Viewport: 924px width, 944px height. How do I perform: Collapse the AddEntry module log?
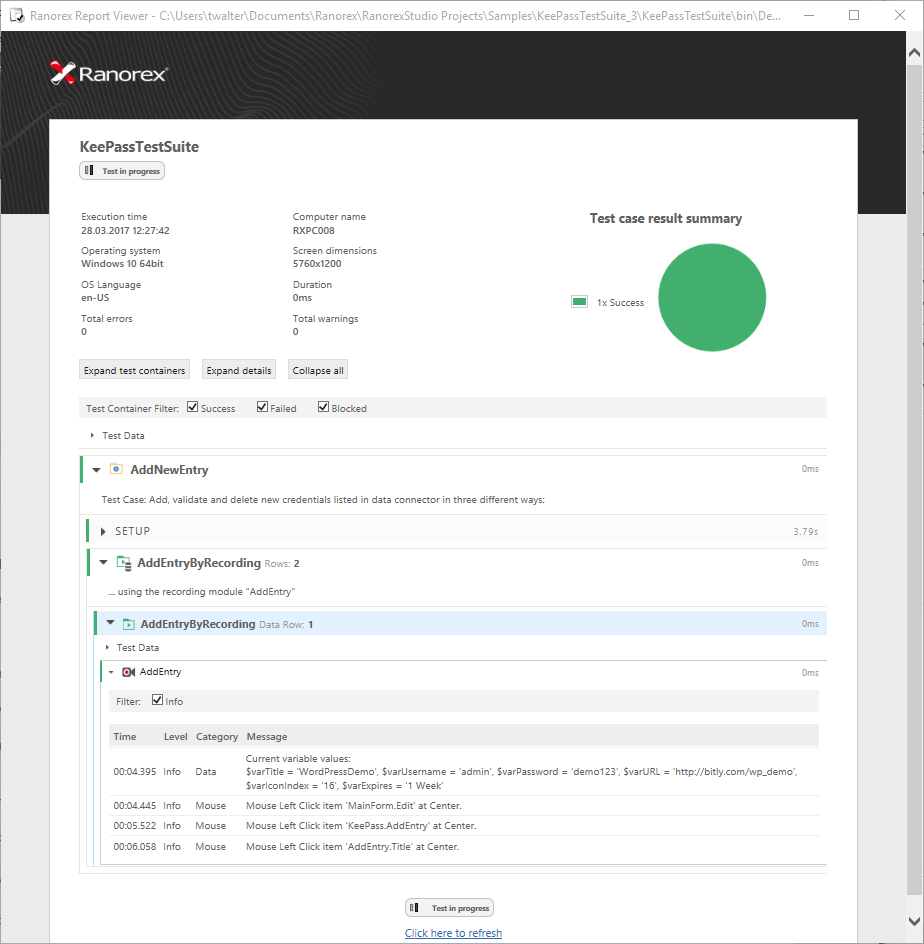click(111, 672)
